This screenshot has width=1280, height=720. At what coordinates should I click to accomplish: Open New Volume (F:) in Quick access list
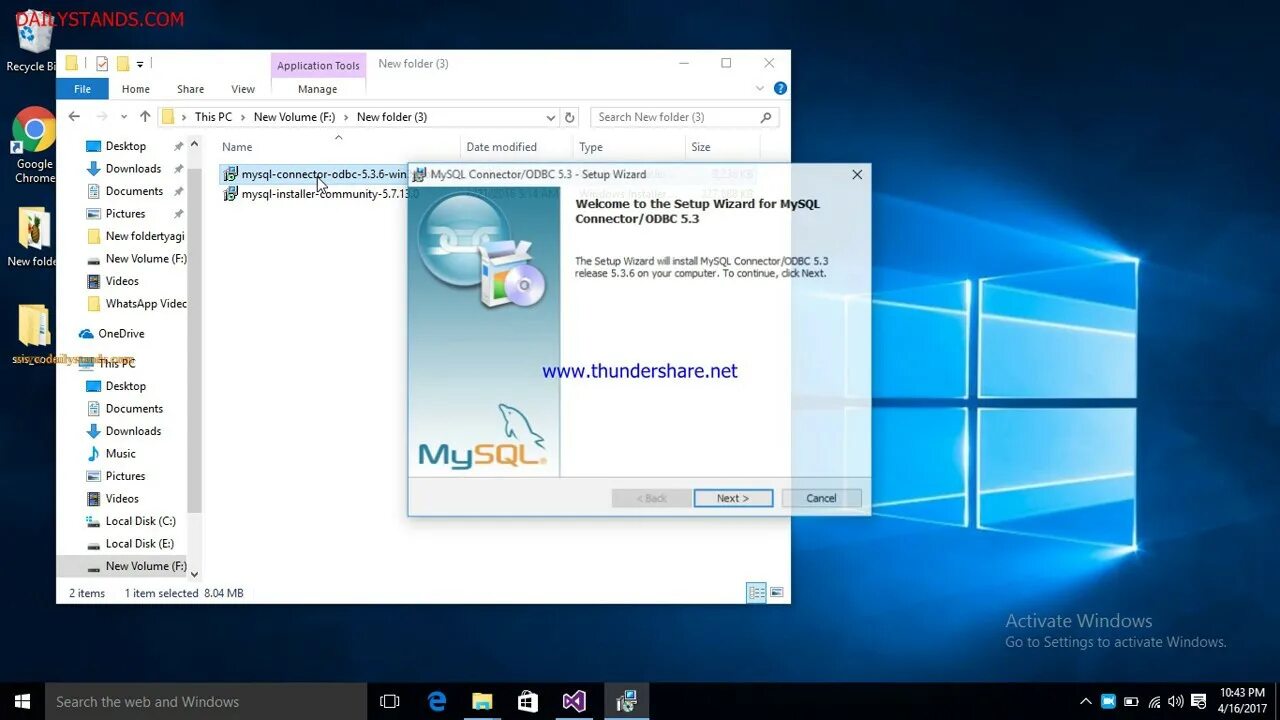click(145, 259)
